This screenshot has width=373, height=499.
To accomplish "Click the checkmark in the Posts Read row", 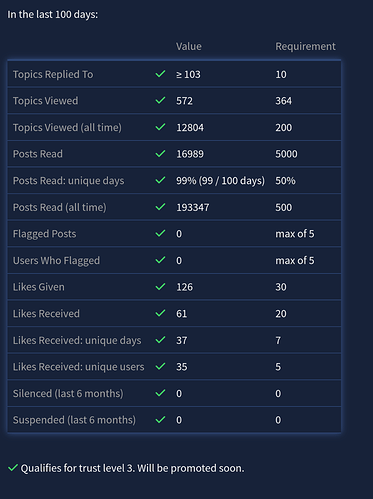I will click(x=160, y=154).
